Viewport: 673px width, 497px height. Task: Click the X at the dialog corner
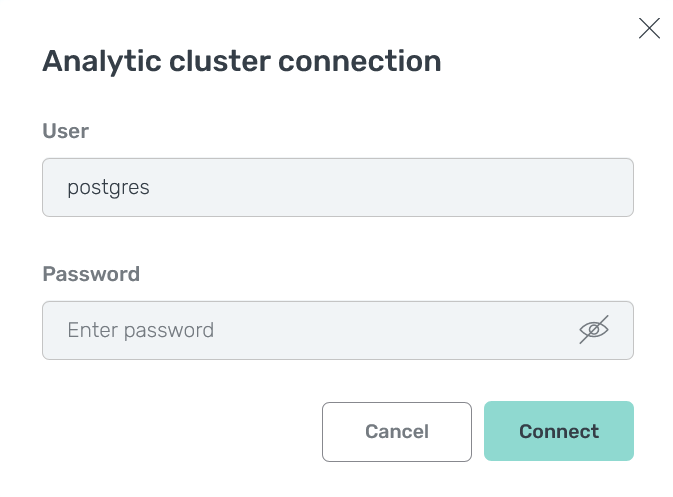(x=649, y=29)
